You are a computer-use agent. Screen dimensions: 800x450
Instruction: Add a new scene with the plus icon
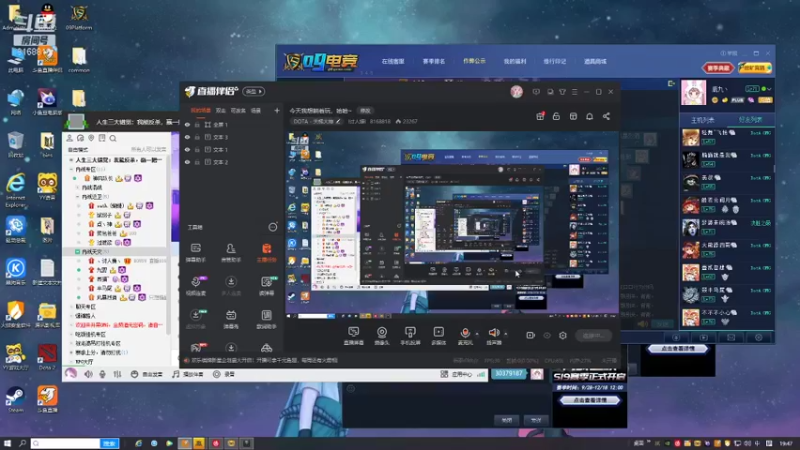click(x=277, y=110)
